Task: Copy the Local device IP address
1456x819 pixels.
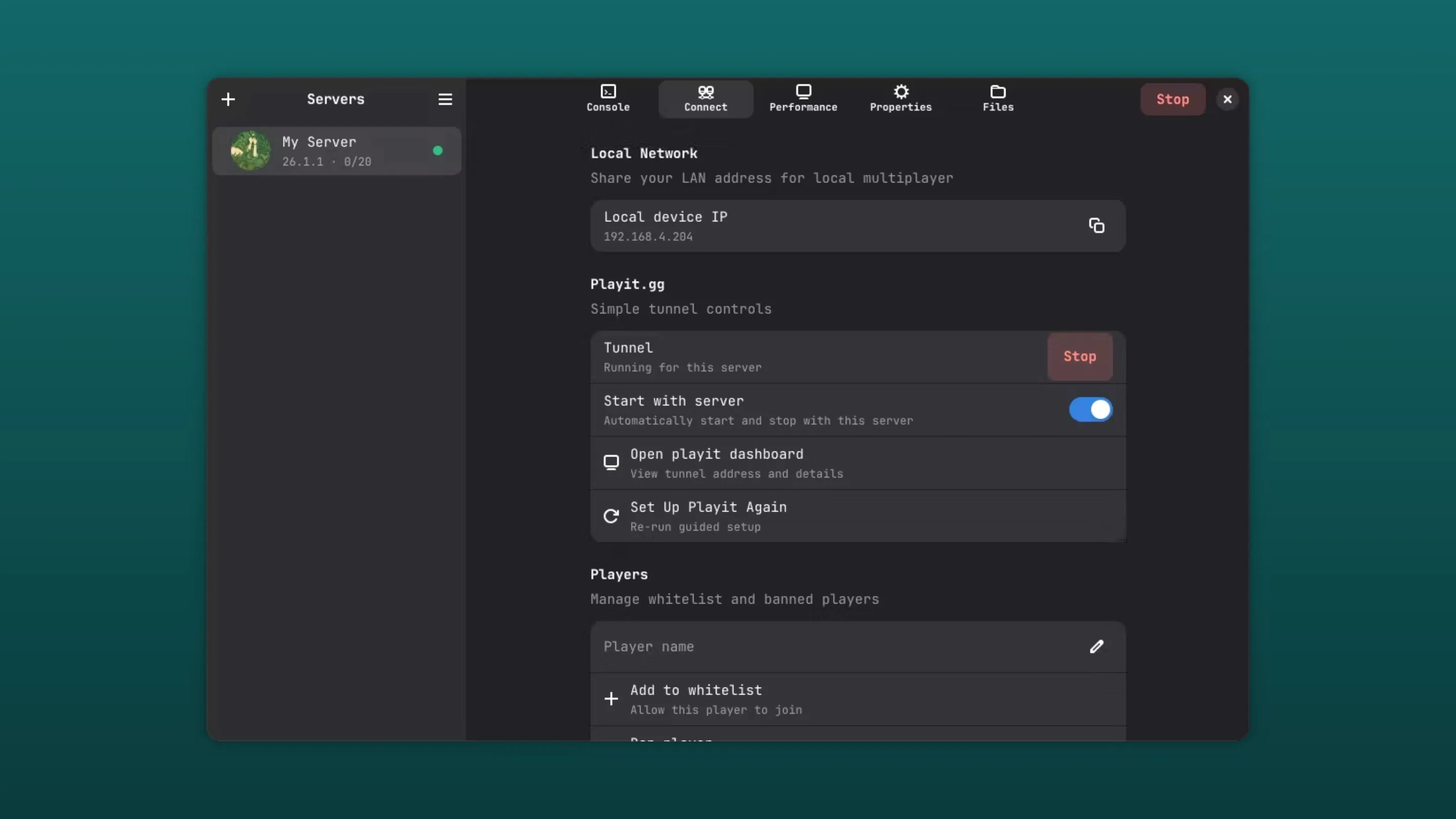Action: (x=1096, y=225)
